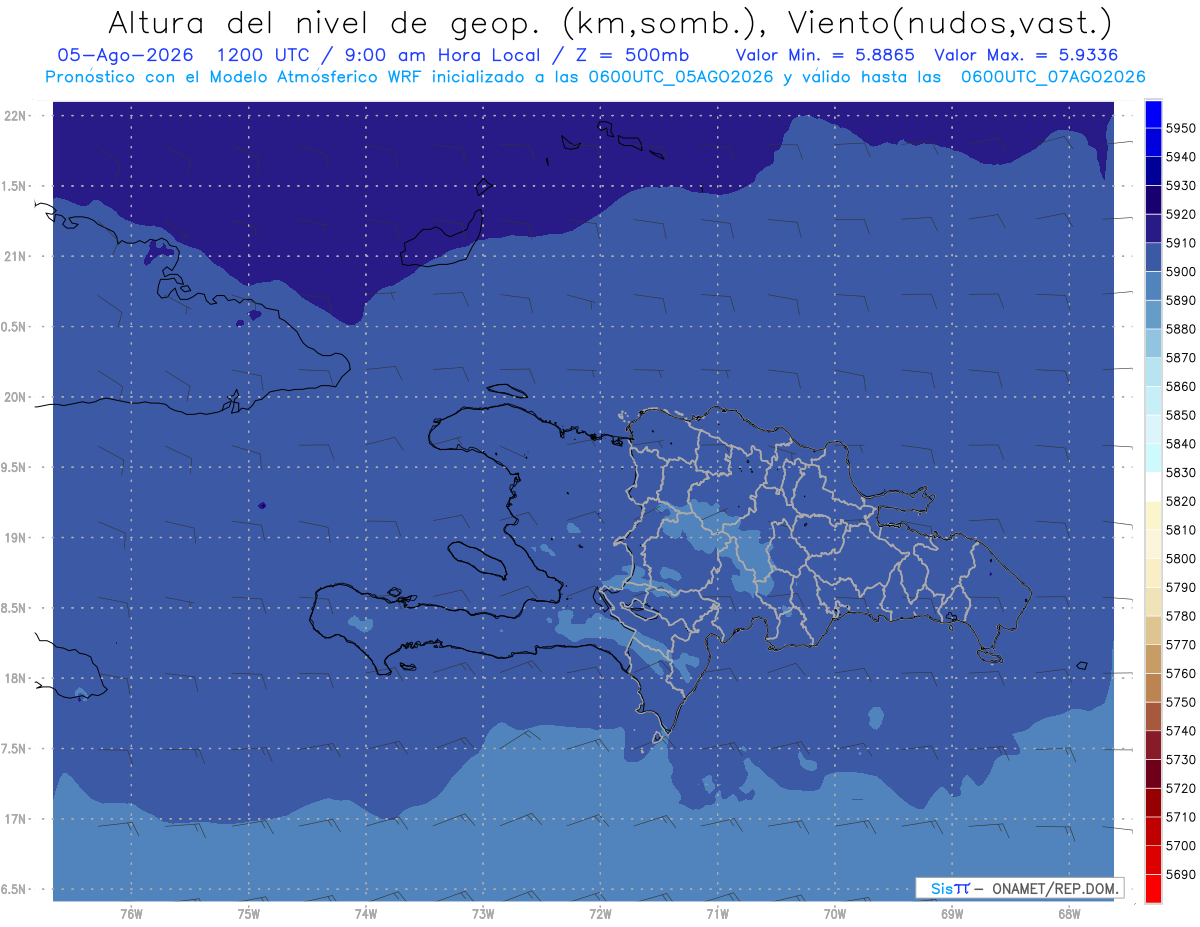
Task: Click the '70W' longitude axis label
Action: [835, 914]
